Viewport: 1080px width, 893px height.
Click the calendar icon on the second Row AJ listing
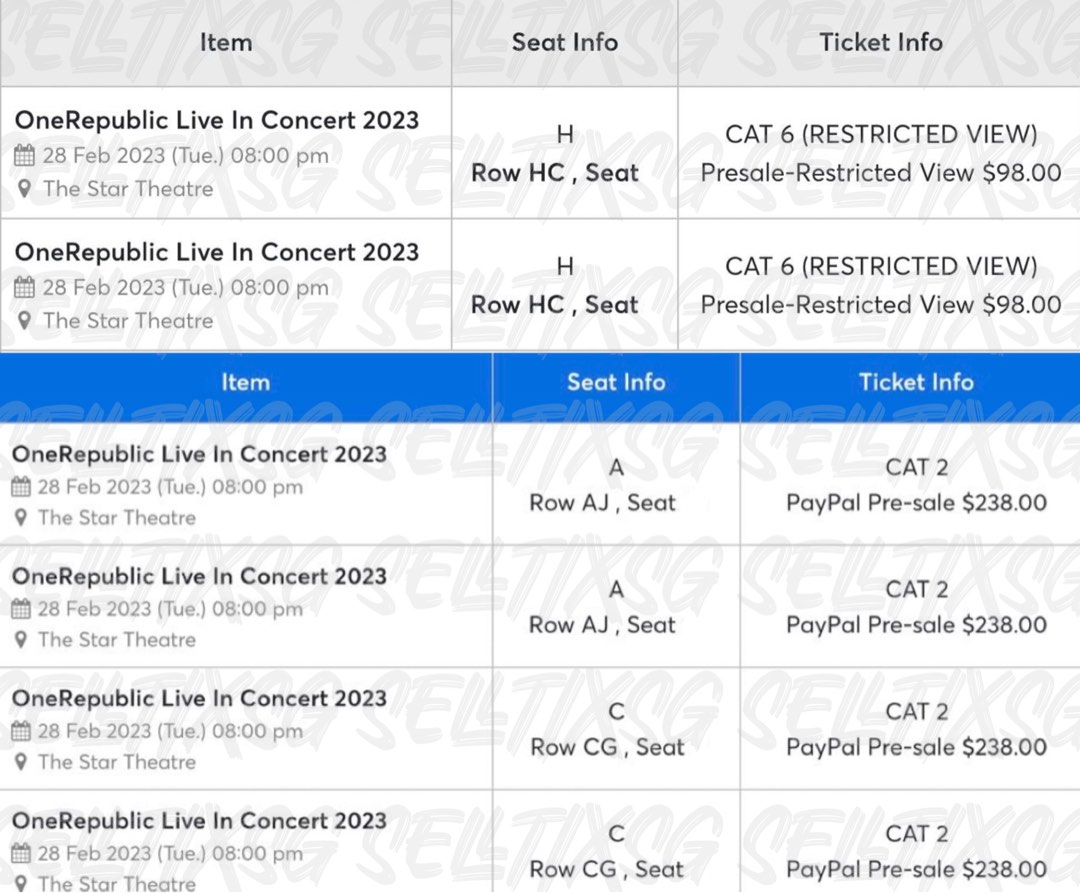21,609
